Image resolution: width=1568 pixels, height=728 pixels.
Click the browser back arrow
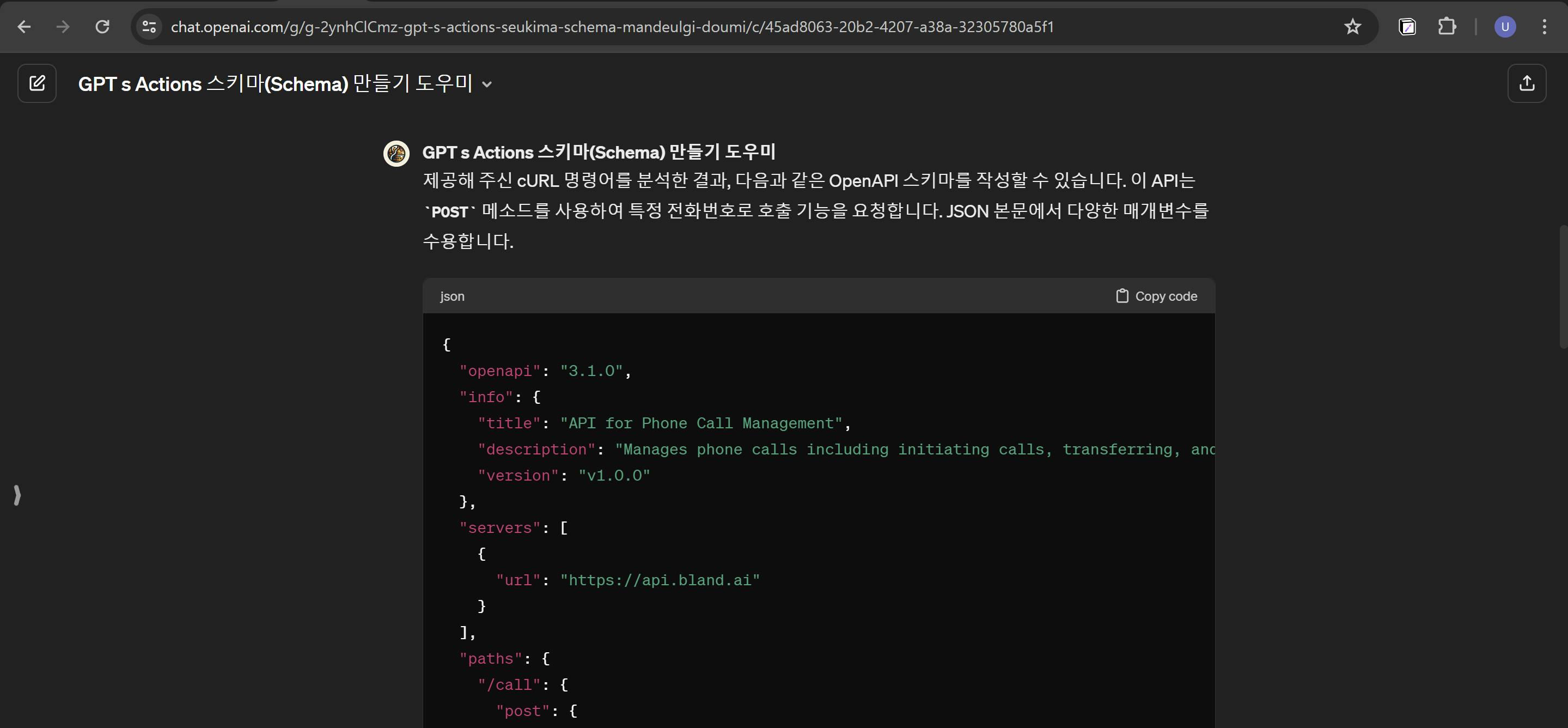pyautogui.click(x=25, y=27)
